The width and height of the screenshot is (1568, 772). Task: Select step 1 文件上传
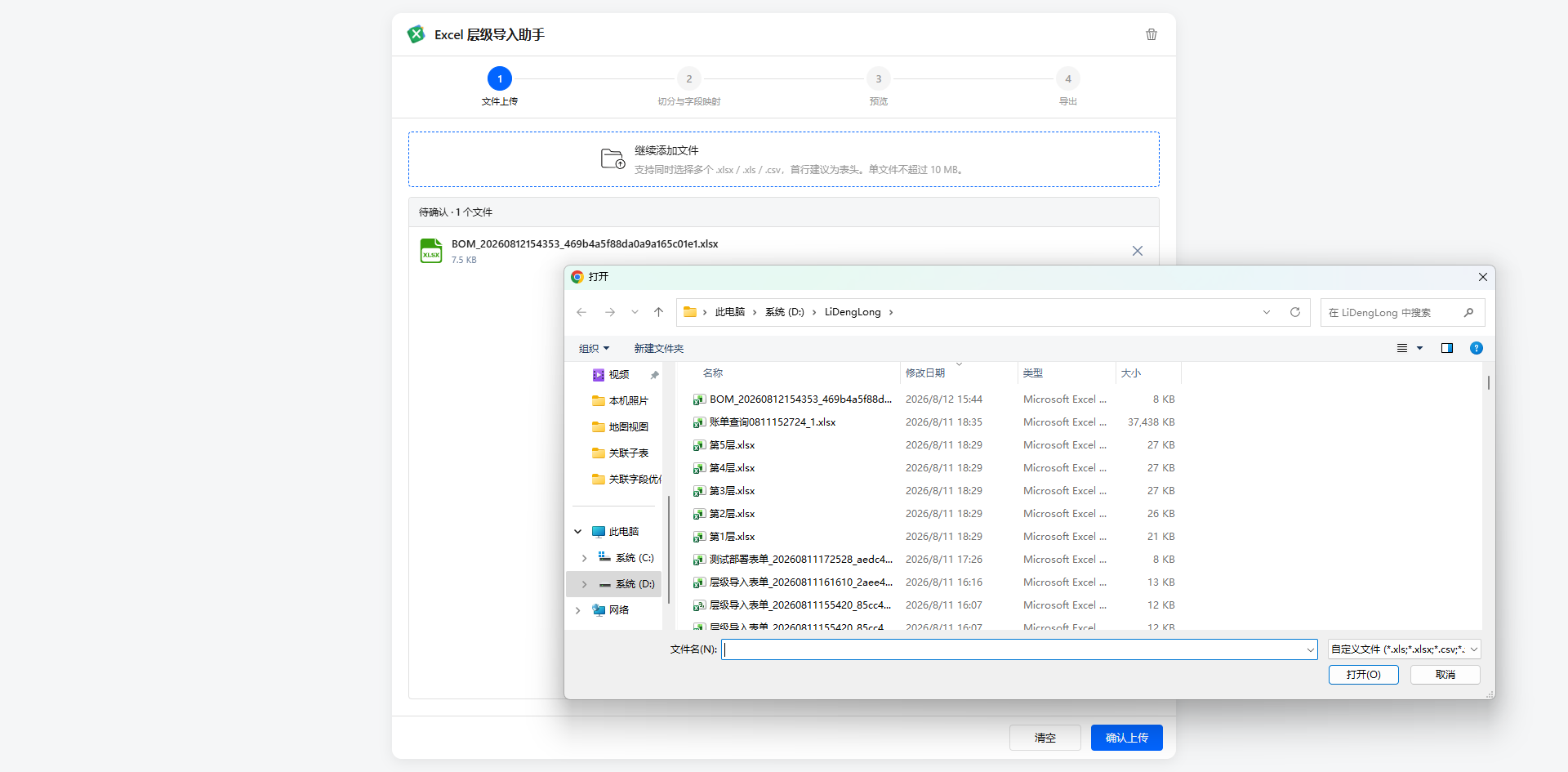(x=500, y=87)
